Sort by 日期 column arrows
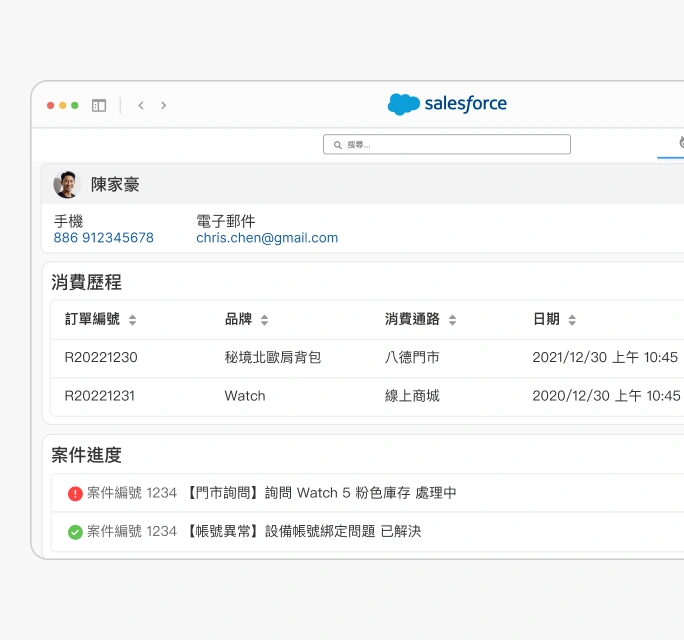The width and height of the screenshot is (684, 640). tap(572, 320)
